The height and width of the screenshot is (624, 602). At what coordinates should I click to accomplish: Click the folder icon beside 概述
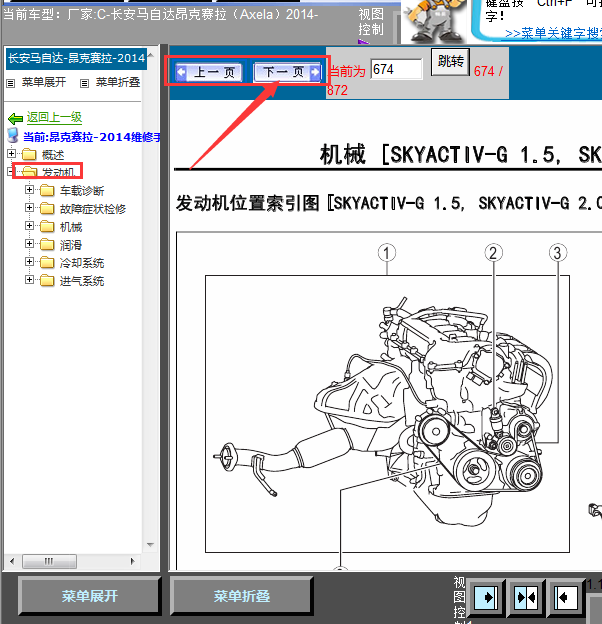point(29,154)
